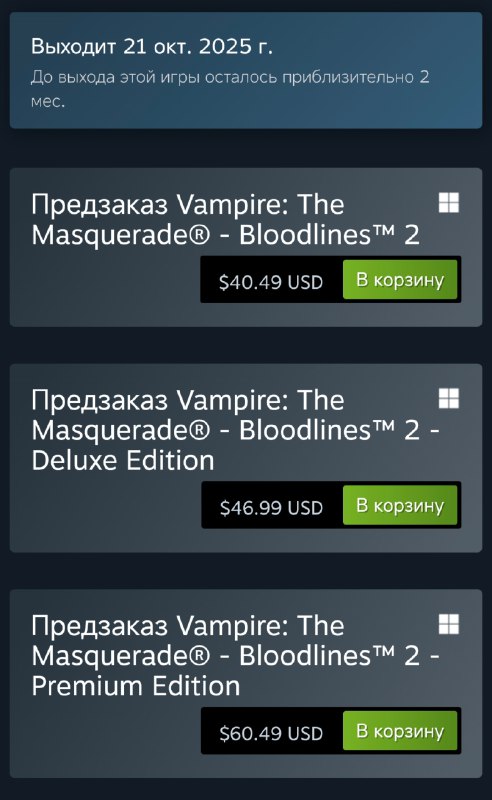The height and width of the screenshot is (800, 492).
Task: Click the $46.99 USD price label
Action: click(x=271, y=508)
